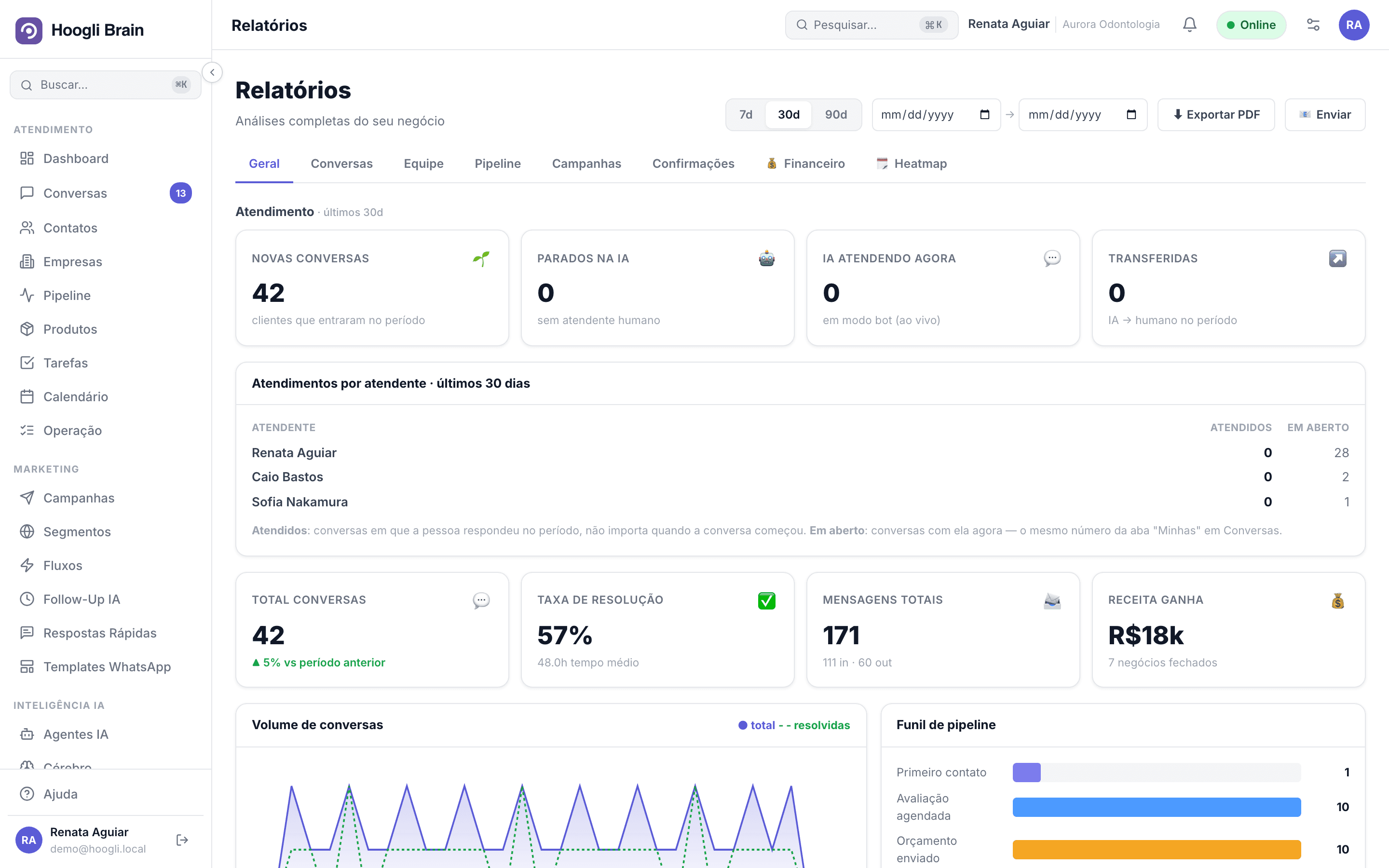
Task: Open Templates WhatsApp in the sidebar
Action: point(106,666)
